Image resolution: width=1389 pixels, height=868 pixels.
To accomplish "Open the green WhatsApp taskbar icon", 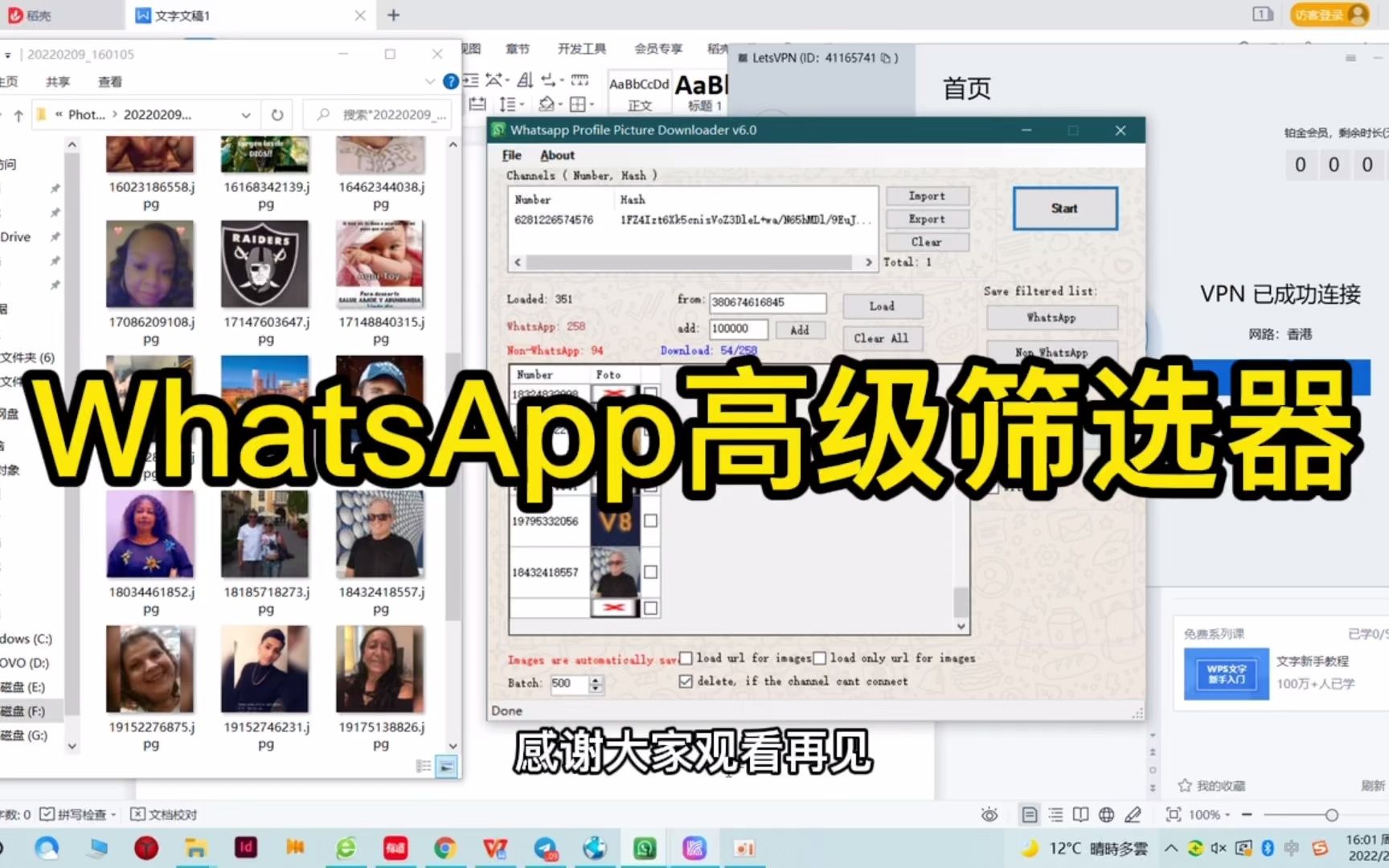I will tap(645, 848).
